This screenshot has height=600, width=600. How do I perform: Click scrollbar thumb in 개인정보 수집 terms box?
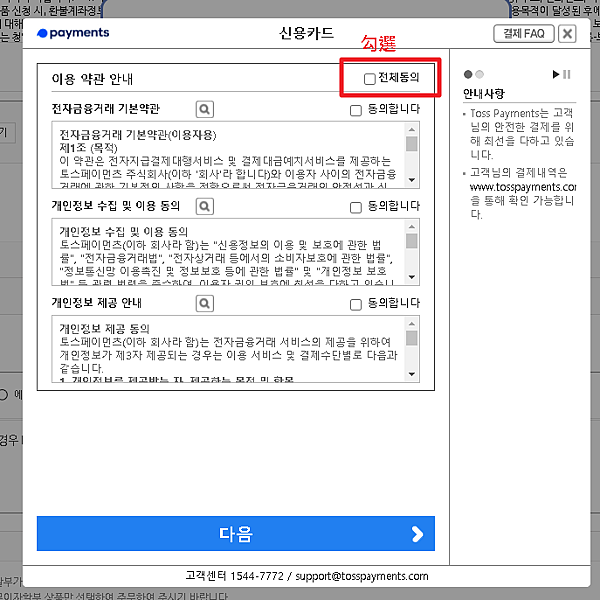(411, 241)
